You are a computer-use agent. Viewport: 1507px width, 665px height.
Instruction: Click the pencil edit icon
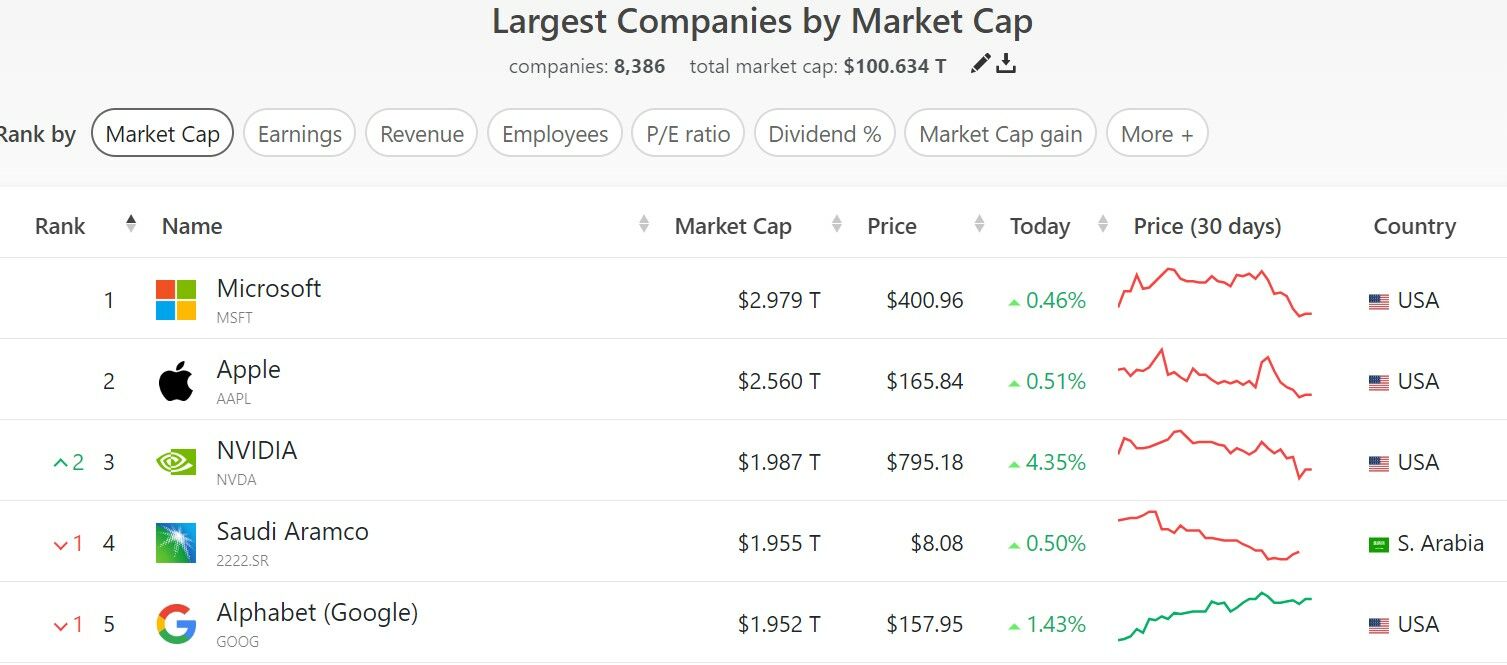980,65
